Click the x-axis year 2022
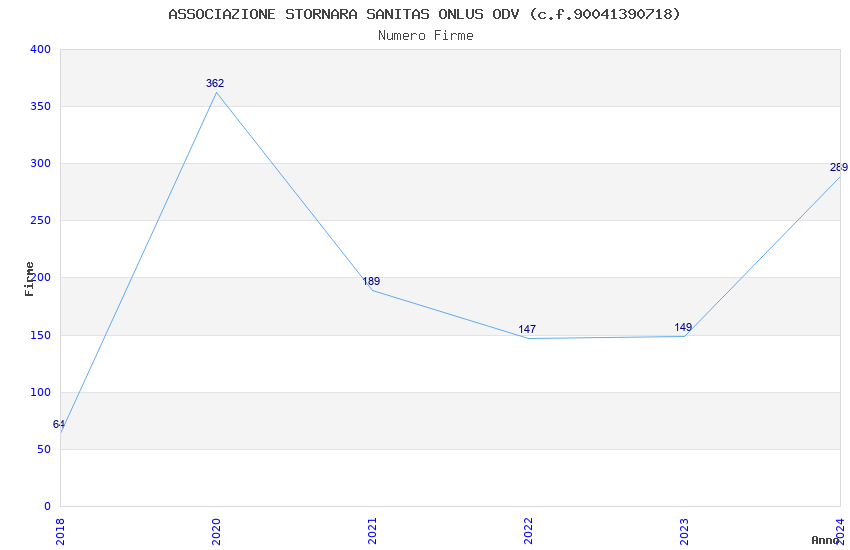 pyautogui.click(x=528, y=532)
